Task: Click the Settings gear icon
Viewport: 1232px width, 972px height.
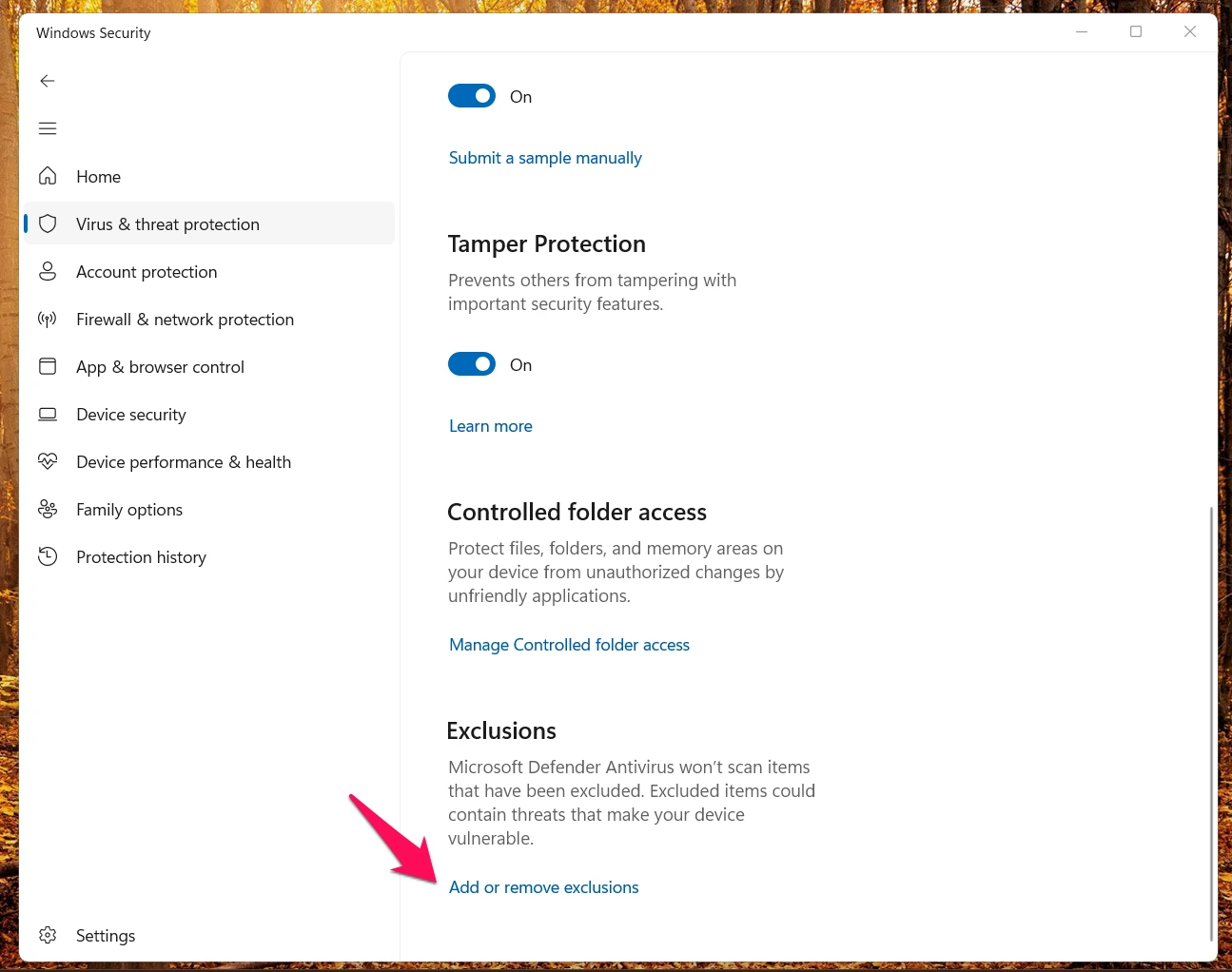Action: [x=48, y=935]
